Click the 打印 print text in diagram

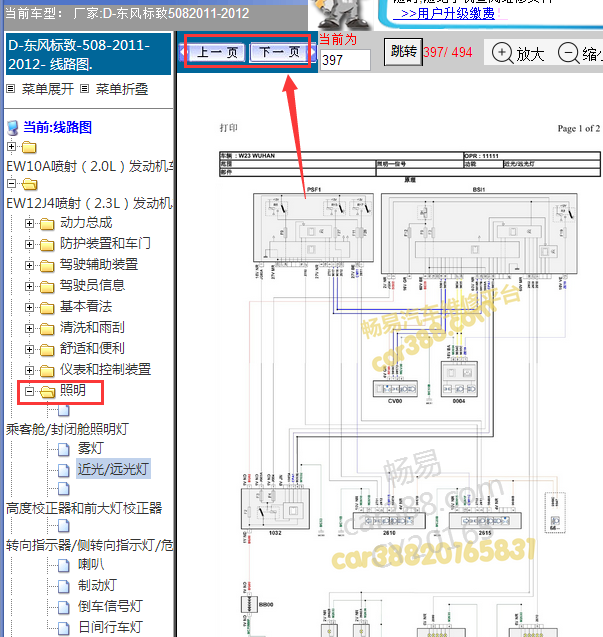[228, 128]
